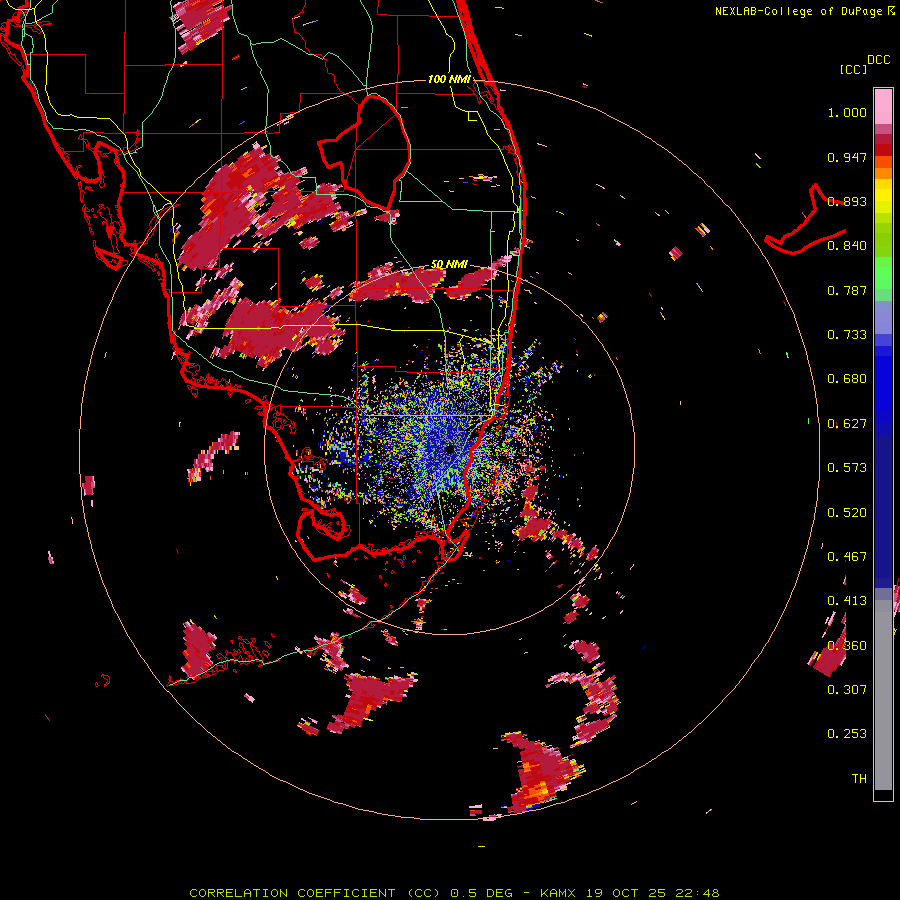Click the 100 NMI range ring label

coord(448,79)
